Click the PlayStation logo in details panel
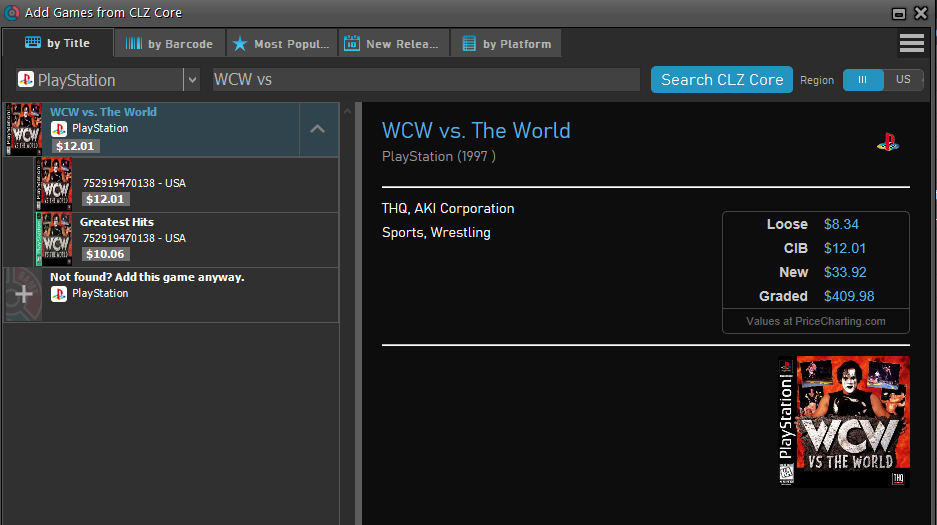The height and width of the screenshot is (525, 937). click(x=887, y=142)
